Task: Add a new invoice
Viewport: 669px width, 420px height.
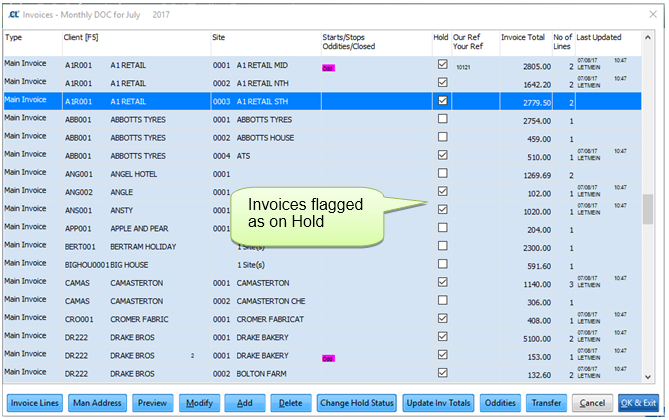Action: (245, 402)
